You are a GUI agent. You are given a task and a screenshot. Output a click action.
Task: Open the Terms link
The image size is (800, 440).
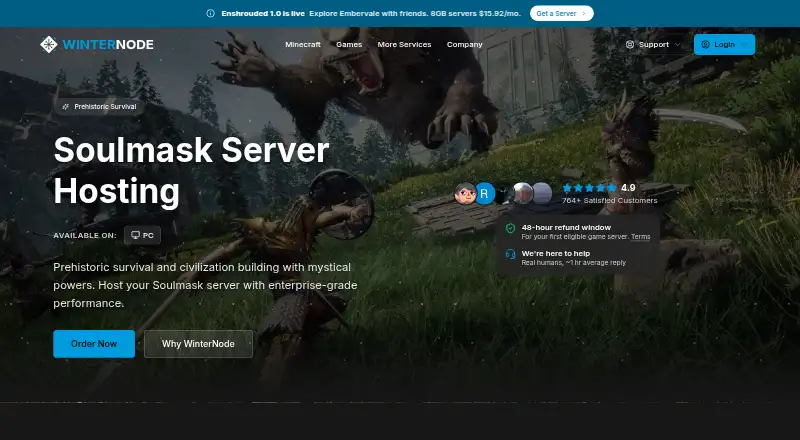tap(640, 237)
